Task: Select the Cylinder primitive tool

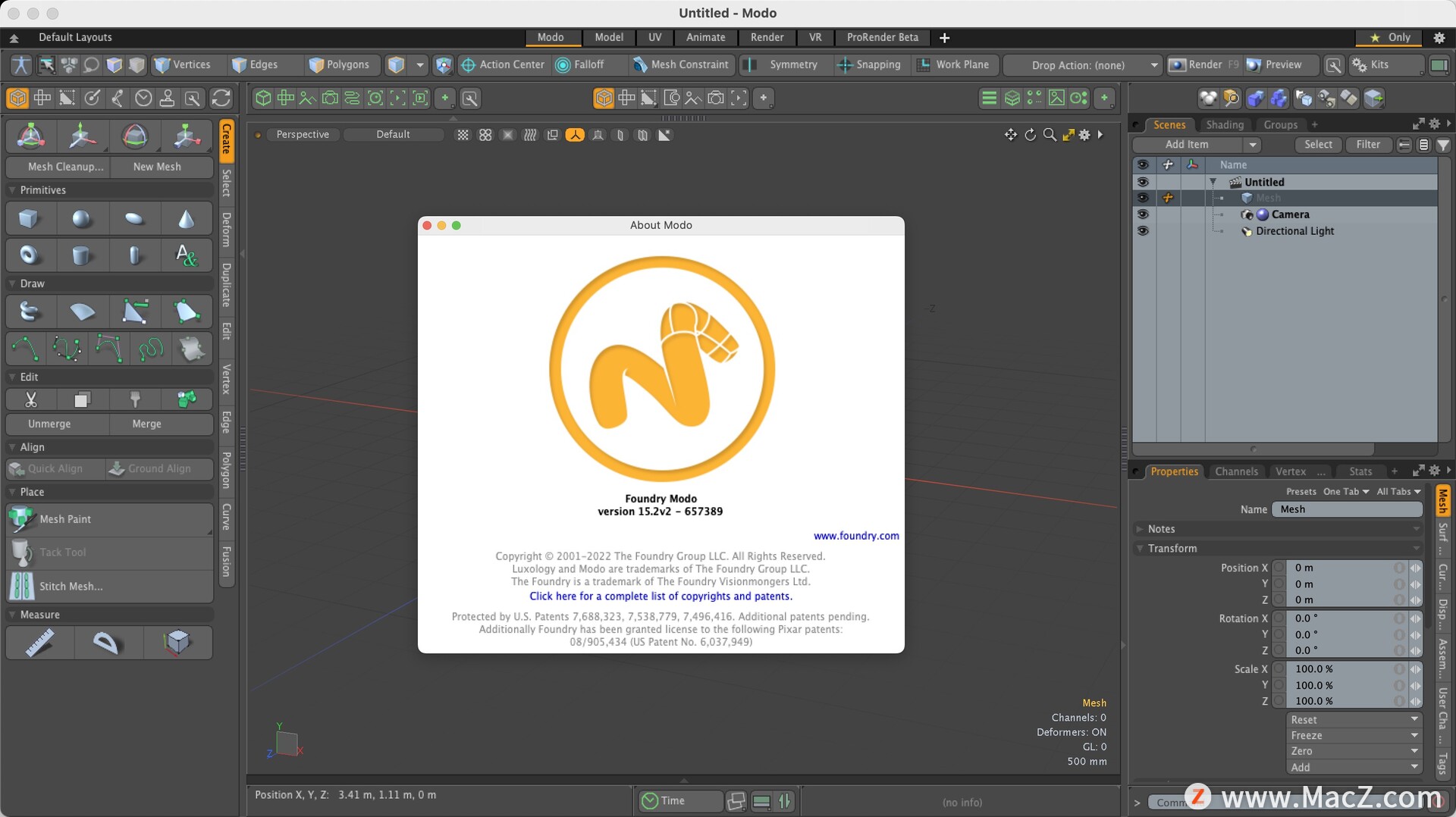Action: click(x=82, y=255)
